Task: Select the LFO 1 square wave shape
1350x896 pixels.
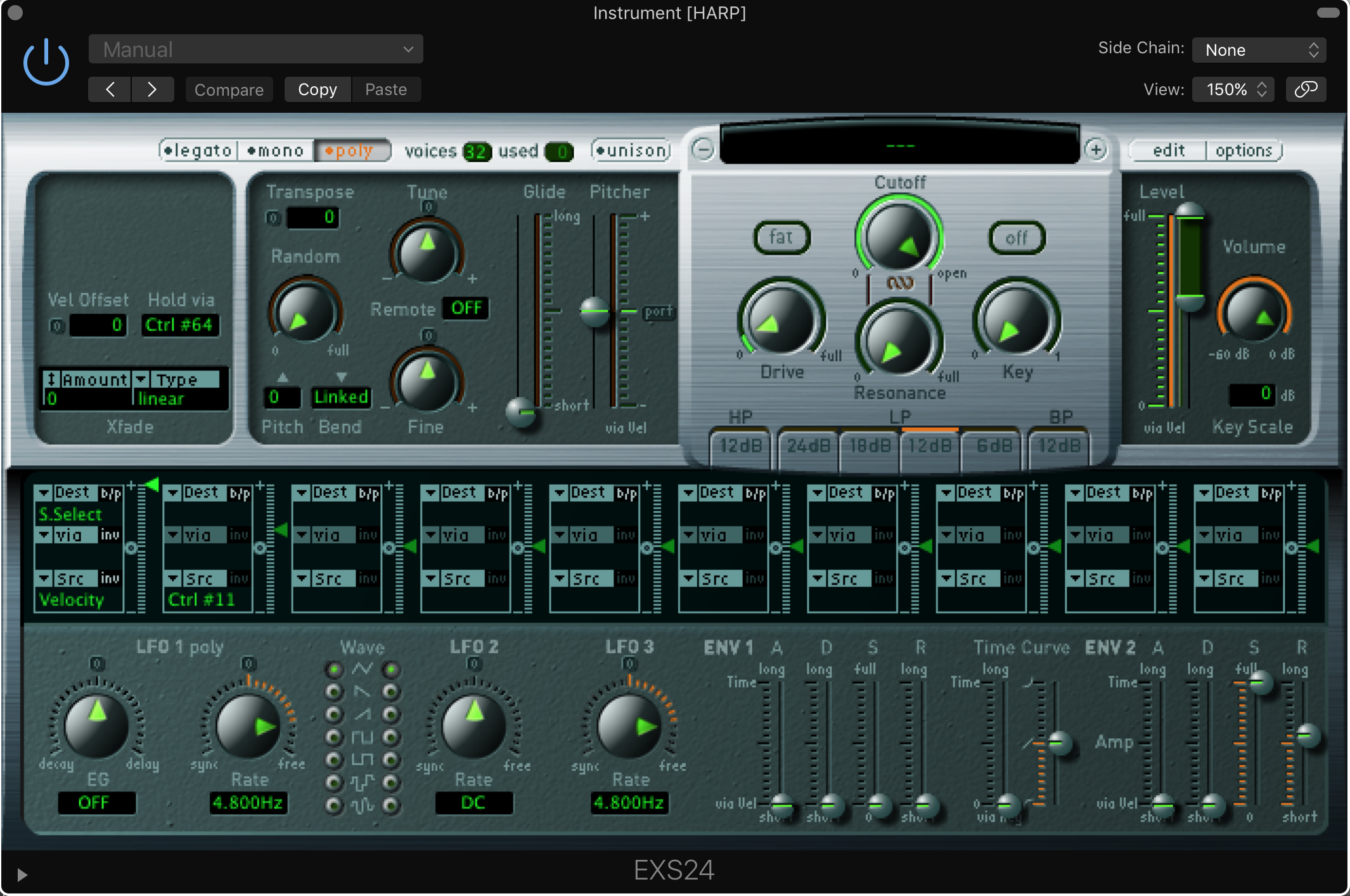Action: coord(334,737)
